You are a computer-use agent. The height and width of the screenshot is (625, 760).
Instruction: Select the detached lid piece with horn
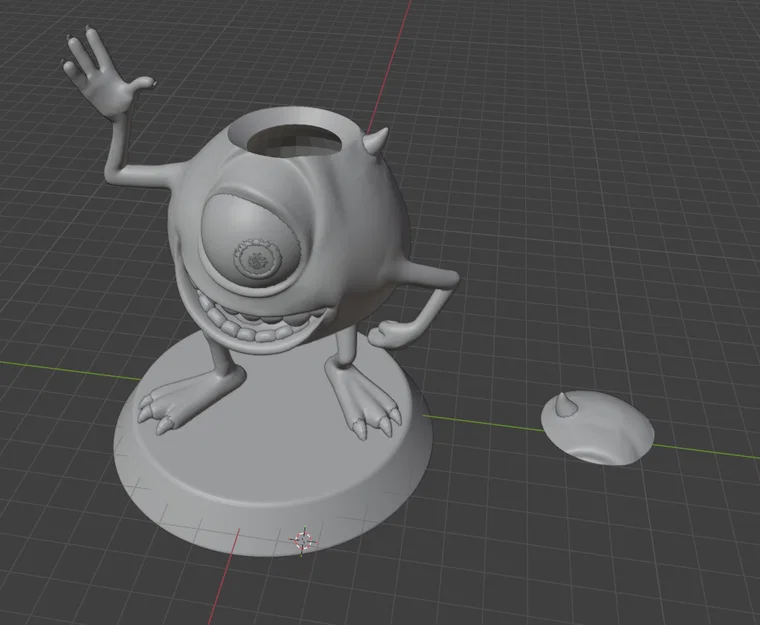click(x=597, y=429)
